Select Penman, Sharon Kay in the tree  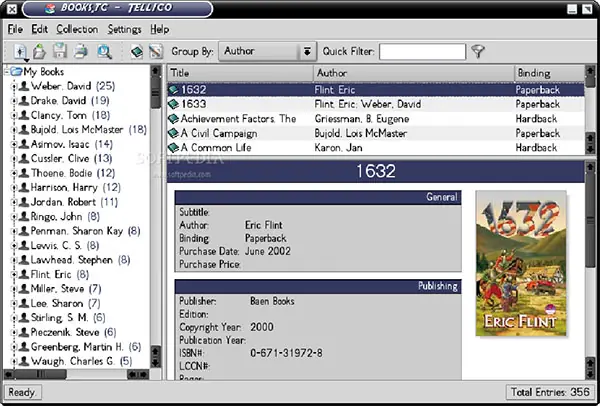(x=85, y=231)
